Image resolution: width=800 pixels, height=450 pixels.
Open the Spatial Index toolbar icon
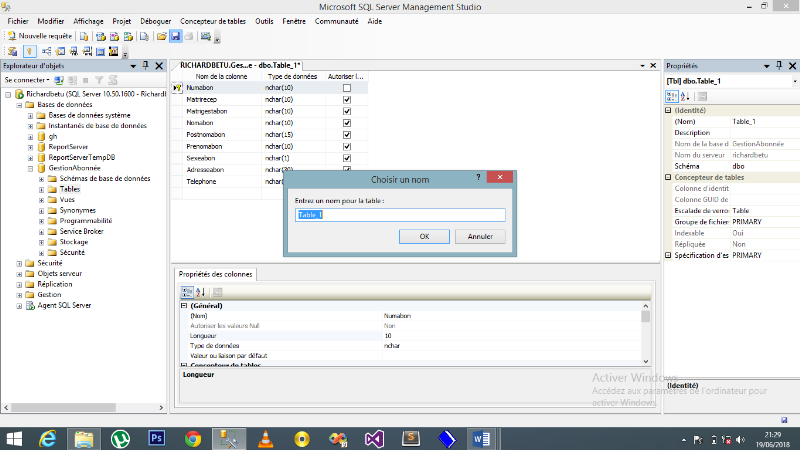(x=113, y=52)
